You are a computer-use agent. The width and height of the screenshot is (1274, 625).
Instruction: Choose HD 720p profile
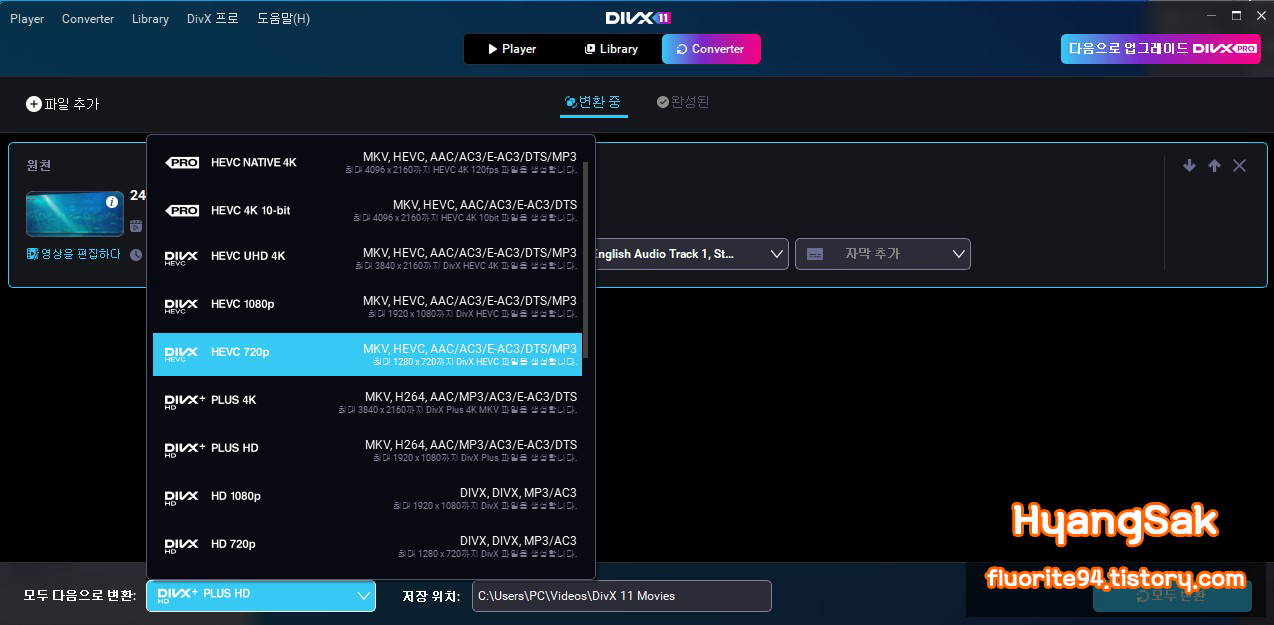367,546
